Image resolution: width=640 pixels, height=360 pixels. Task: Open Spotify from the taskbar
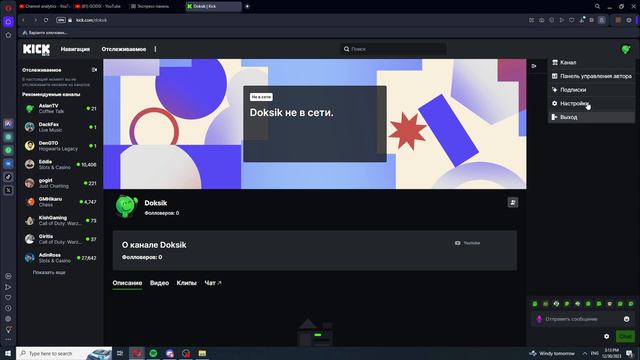coord(153,353)
